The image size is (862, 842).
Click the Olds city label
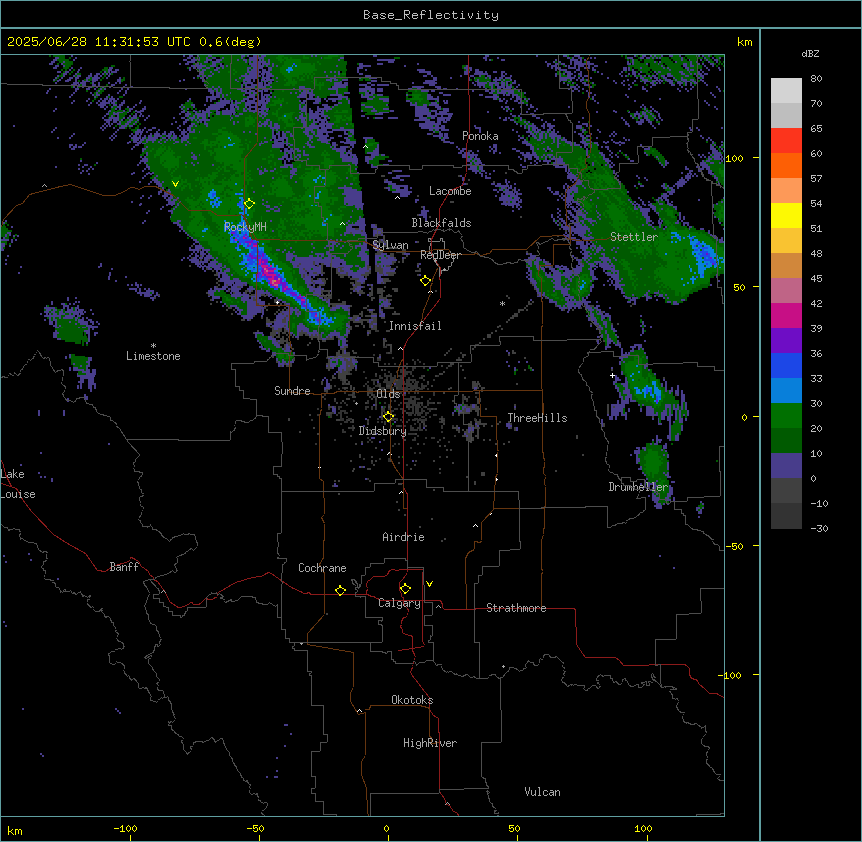[x=388, y=394]
